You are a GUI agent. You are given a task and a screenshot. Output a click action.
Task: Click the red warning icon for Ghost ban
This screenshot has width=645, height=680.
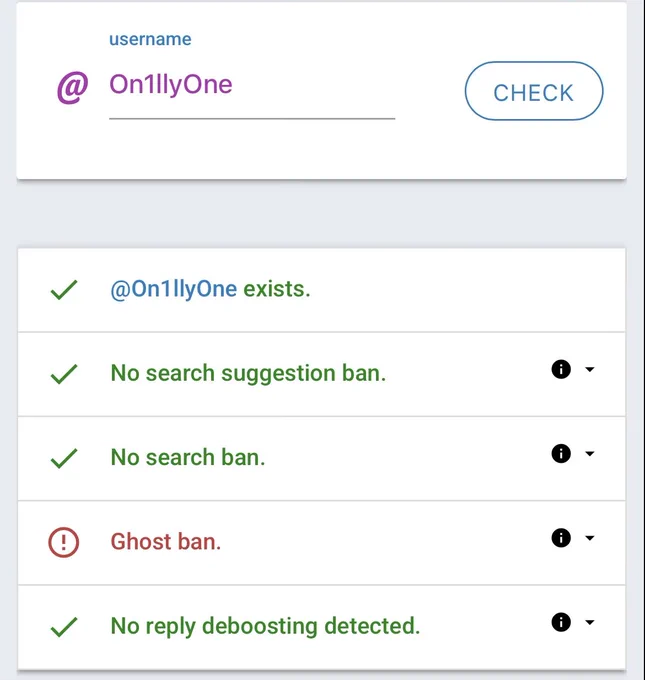63,542
